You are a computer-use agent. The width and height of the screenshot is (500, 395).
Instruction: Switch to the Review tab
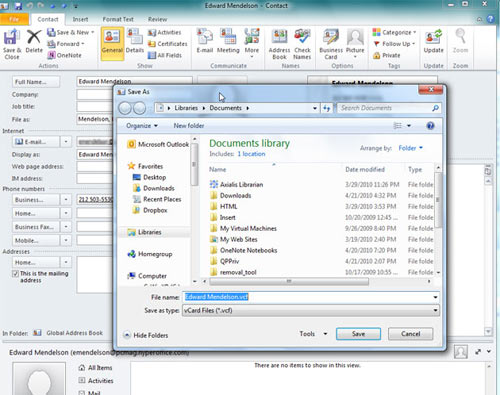(x=157, y=19)
